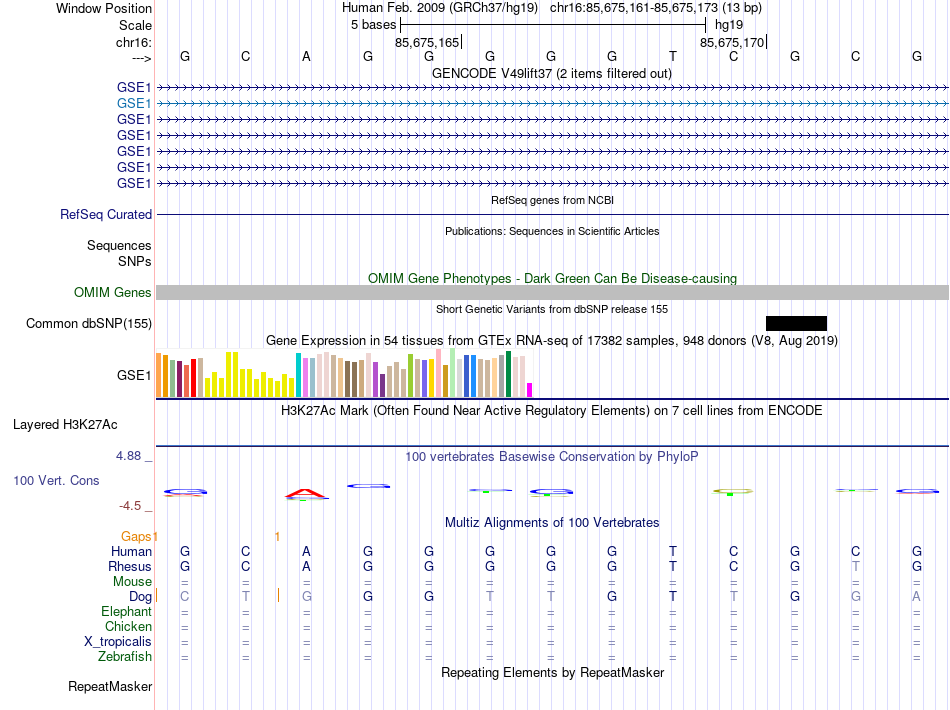
Task: Click the Zebrafish species label
Action: (125, 657)
